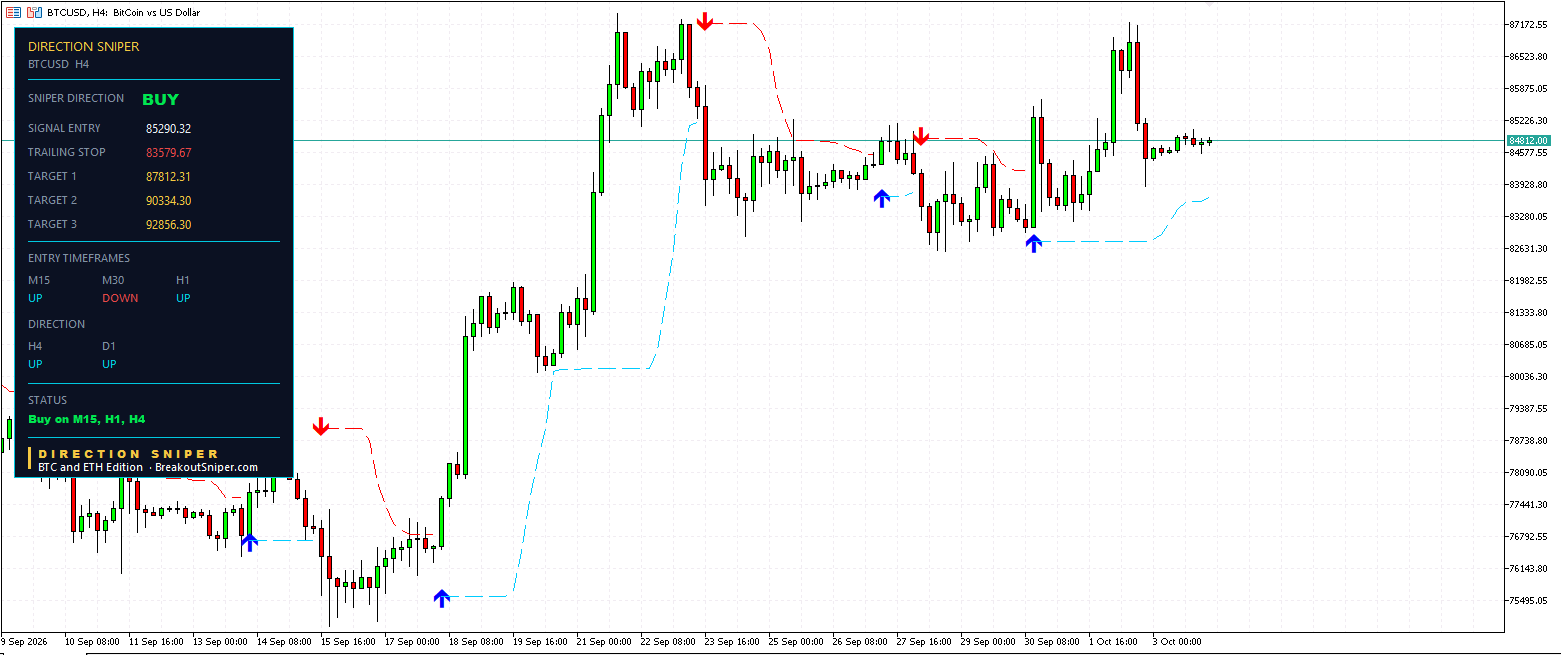Click the red DOWN status under M30
This screenshot has width=1561, height=655.
coord(120,298)
